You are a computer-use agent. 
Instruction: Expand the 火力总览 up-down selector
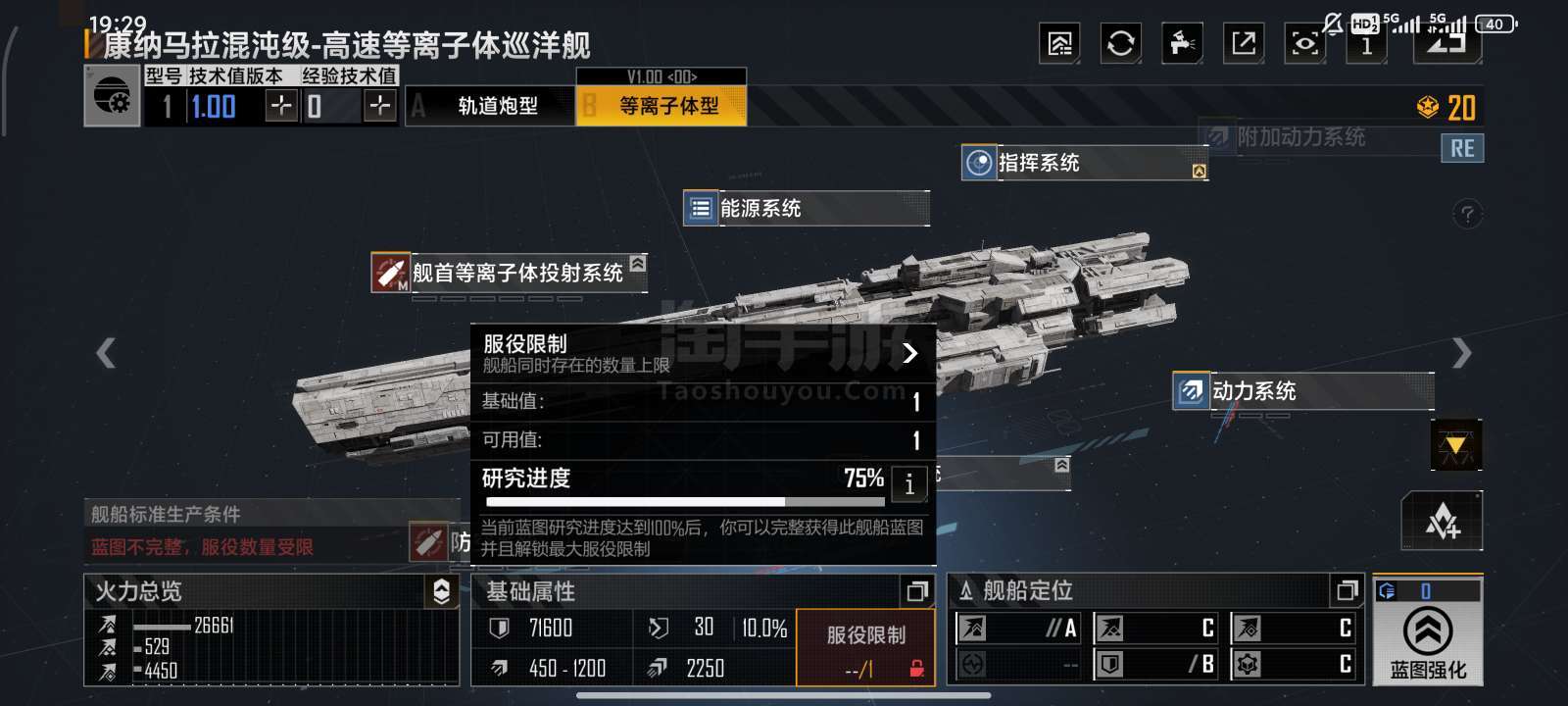point(442,591)
